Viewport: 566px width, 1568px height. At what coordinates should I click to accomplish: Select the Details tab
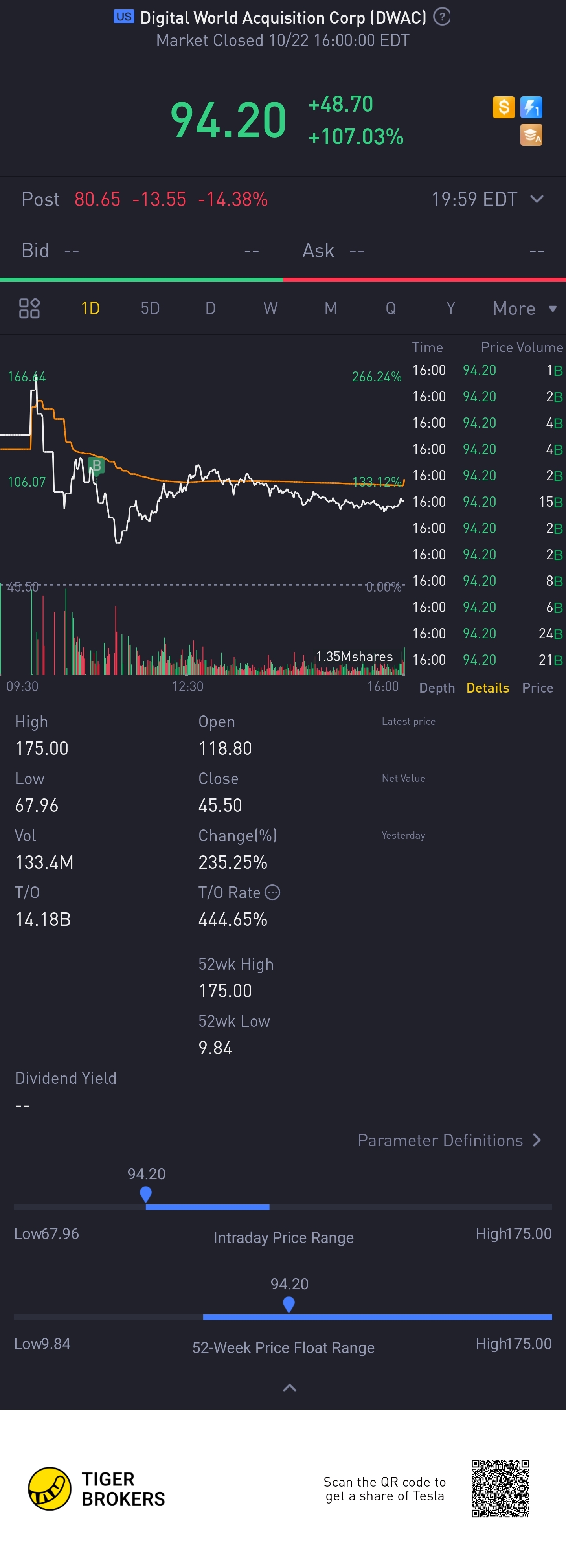tap(487, 688)
